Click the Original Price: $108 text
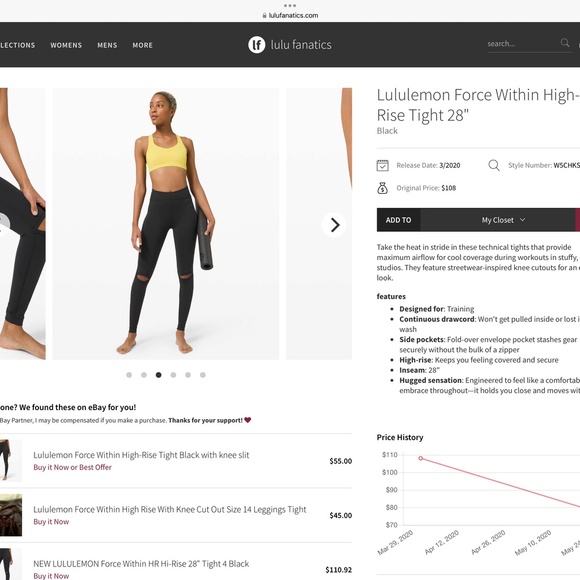 (426, 188)
